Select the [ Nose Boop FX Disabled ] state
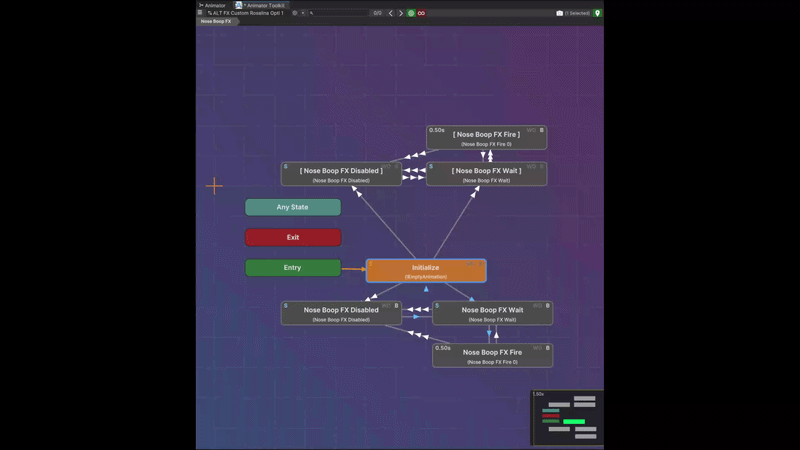The height and width of the screenshot is (450, 800). 341,174
